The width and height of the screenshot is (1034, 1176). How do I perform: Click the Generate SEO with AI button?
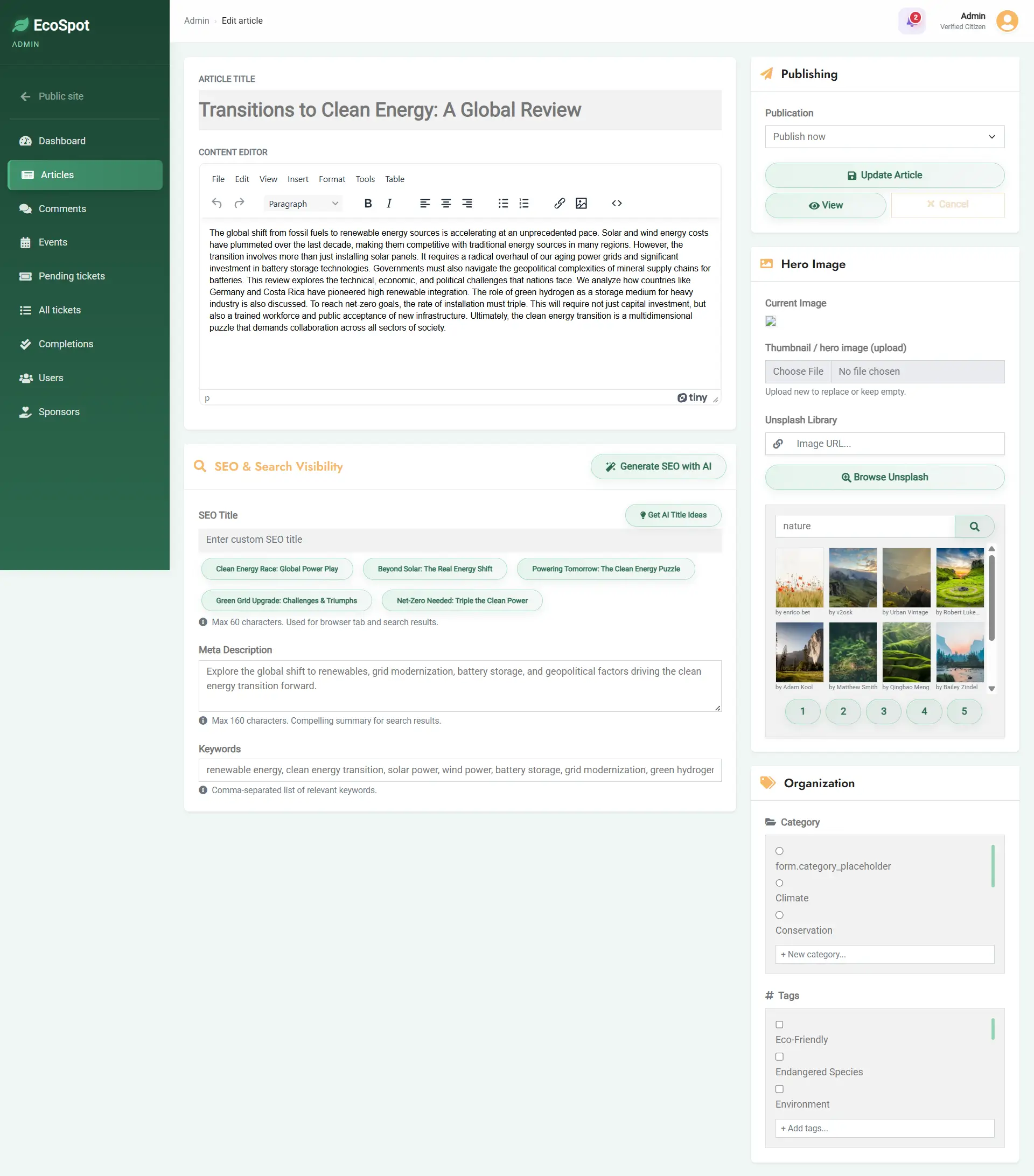658,466
